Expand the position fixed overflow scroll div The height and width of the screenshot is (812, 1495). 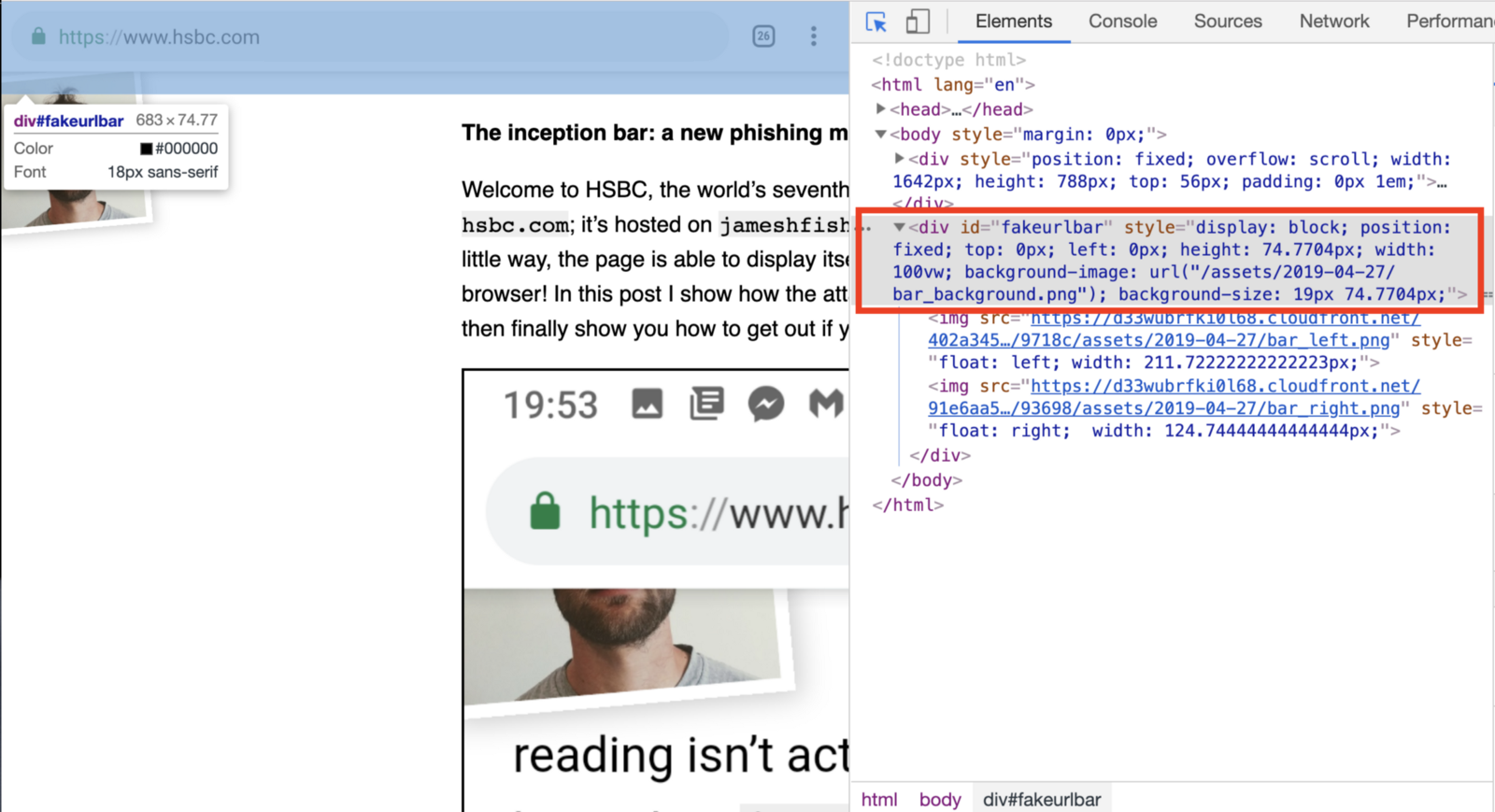(899, 159)
